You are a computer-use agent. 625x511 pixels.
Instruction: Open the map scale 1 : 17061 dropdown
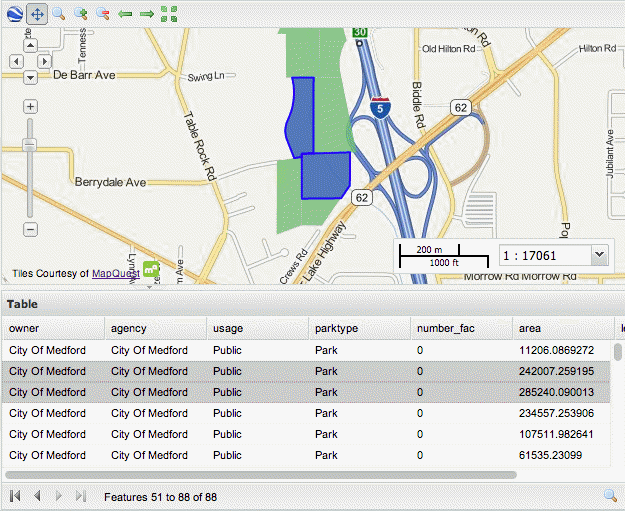pos(599,255)
